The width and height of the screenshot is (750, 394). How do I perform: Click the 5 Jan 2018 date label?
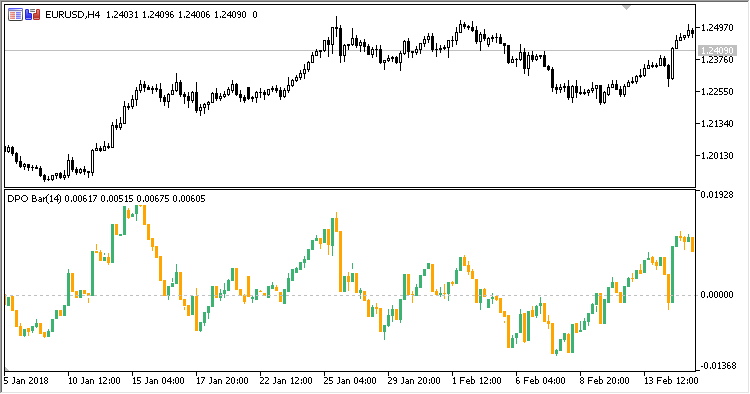tap(27, 381)
